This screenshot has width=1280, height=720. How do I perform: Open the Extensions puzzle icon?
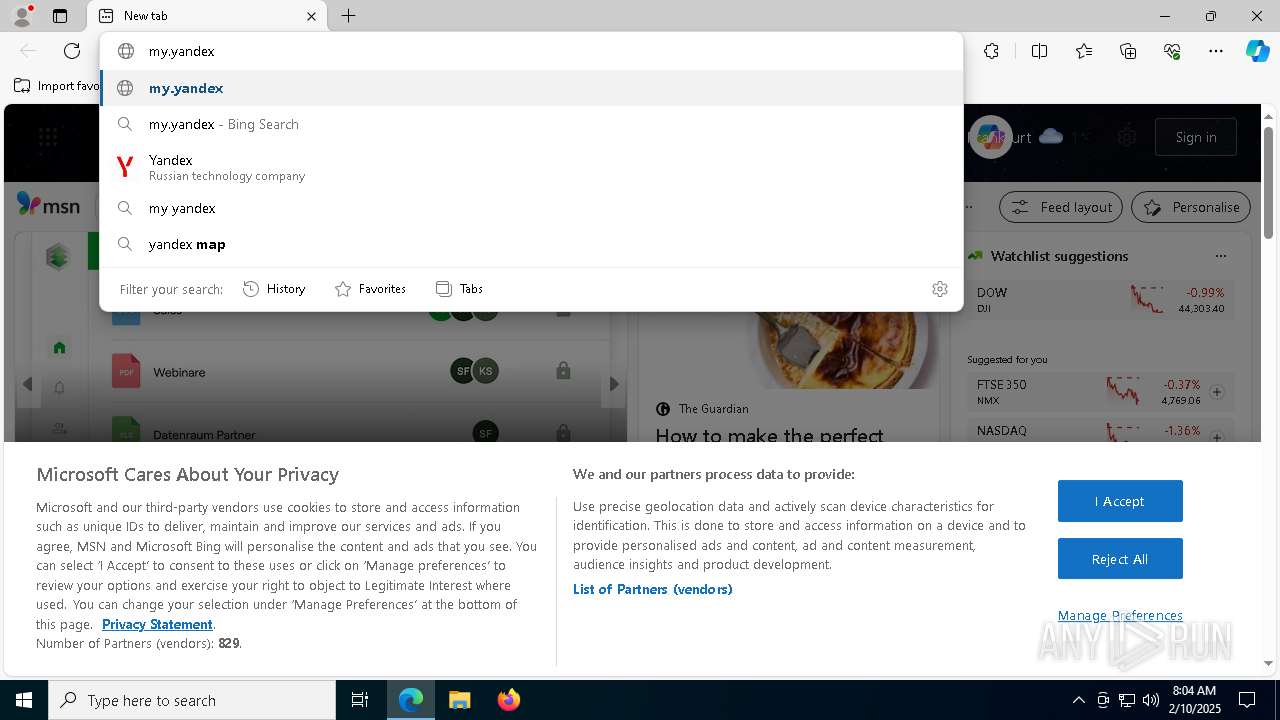(x=991, y=51)
